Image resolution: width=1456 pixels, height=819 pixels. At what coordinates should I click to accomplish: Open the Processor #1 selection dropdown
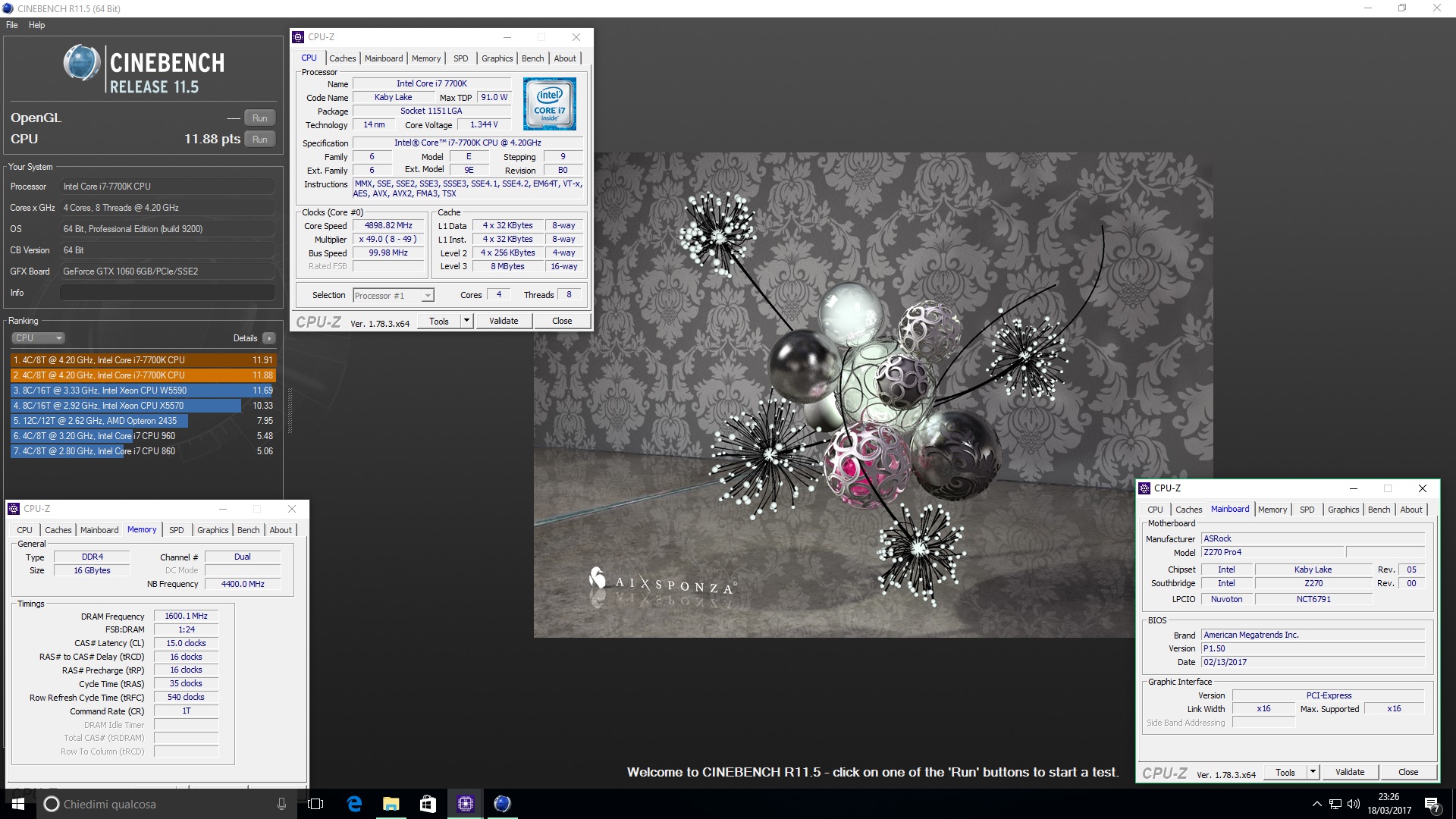click(394, 296)
